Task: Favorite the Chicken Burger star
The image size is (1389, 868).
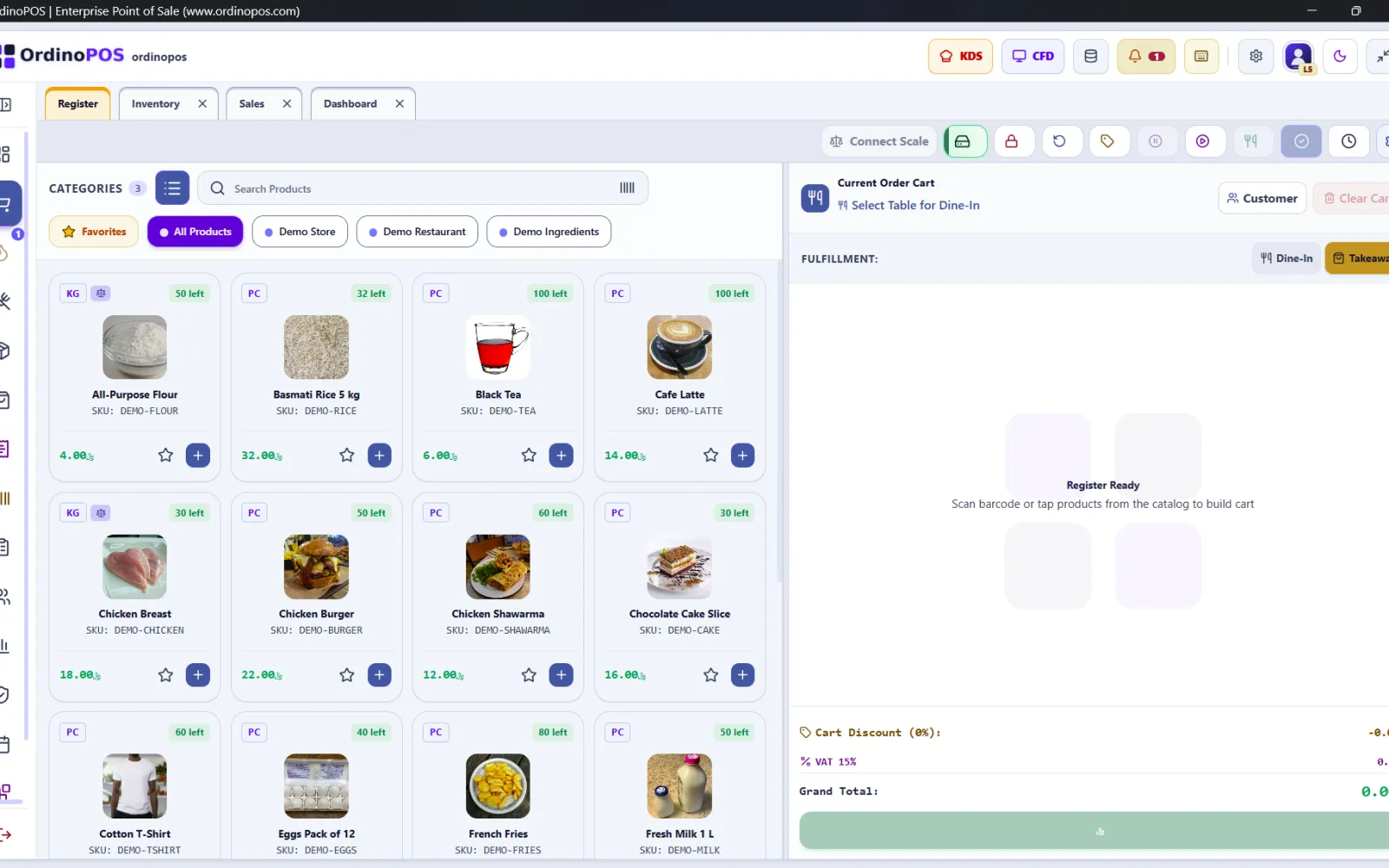Action: [x=346, y=674]
